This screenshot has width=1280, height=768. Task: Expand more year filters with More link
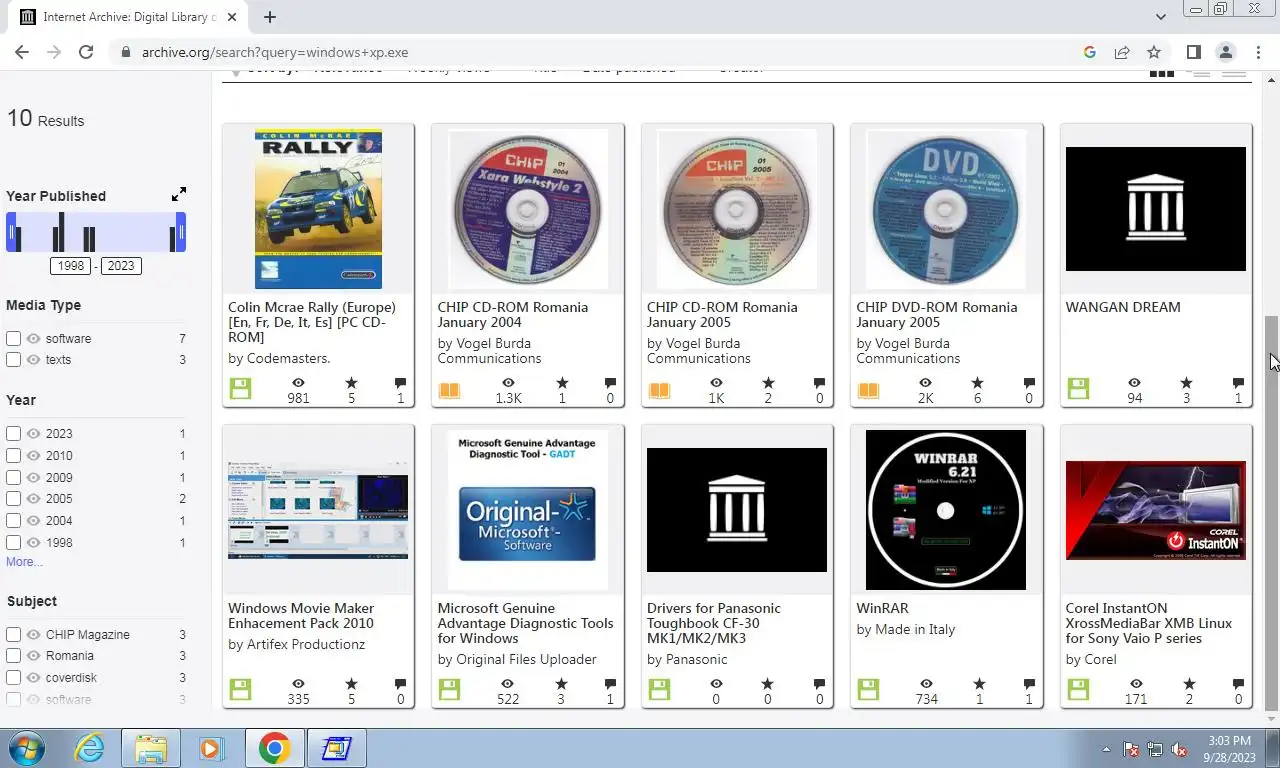[24, 562]
